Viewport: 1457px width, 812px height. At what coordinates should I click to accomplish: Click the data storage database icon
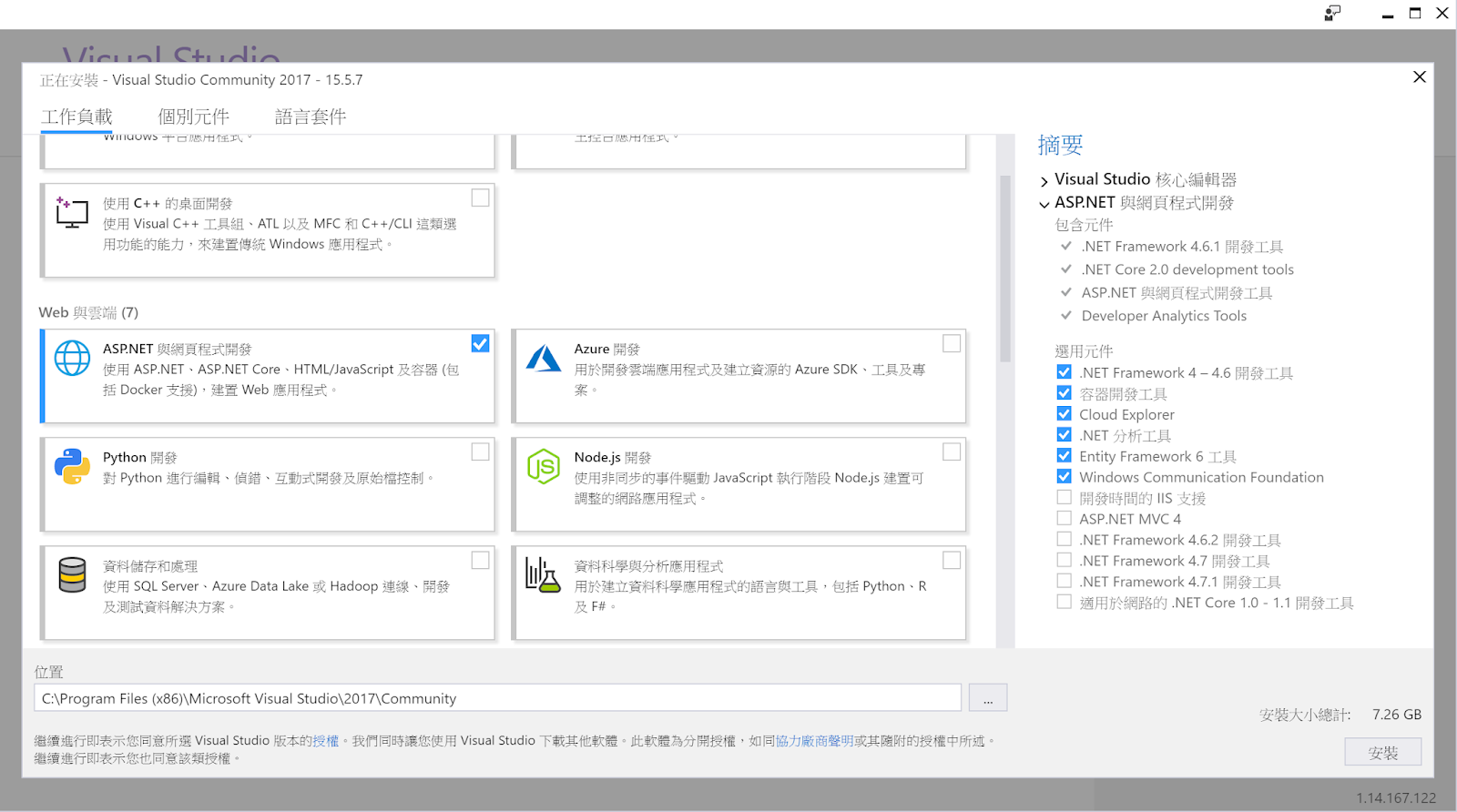point(72,574)
